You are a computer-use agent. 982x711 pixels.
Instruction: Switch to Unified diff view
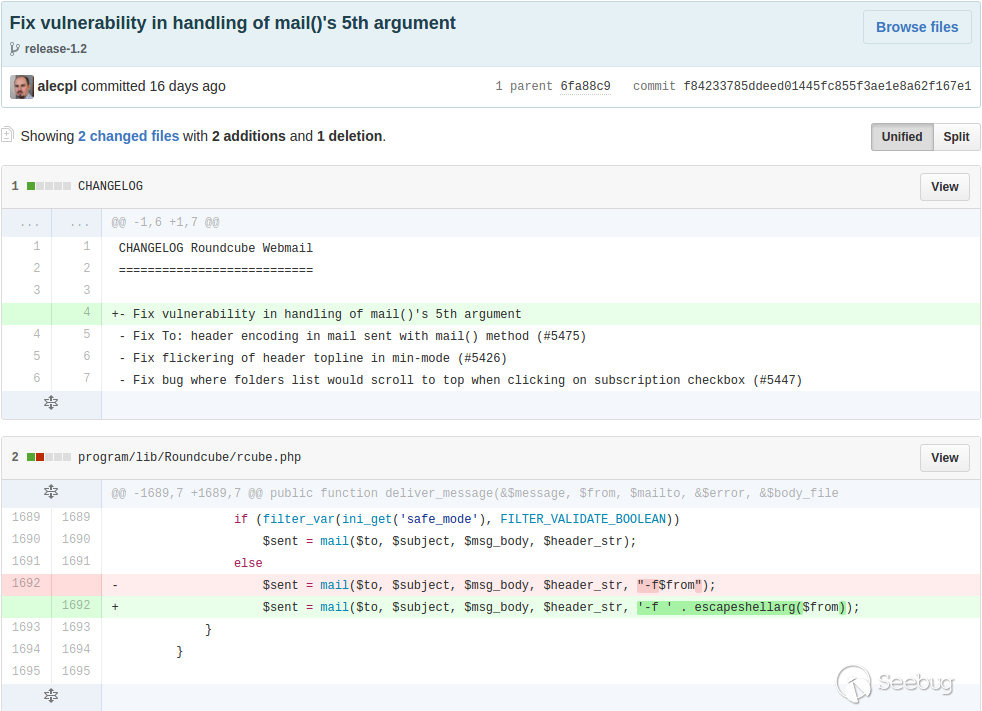click(901, 137)
